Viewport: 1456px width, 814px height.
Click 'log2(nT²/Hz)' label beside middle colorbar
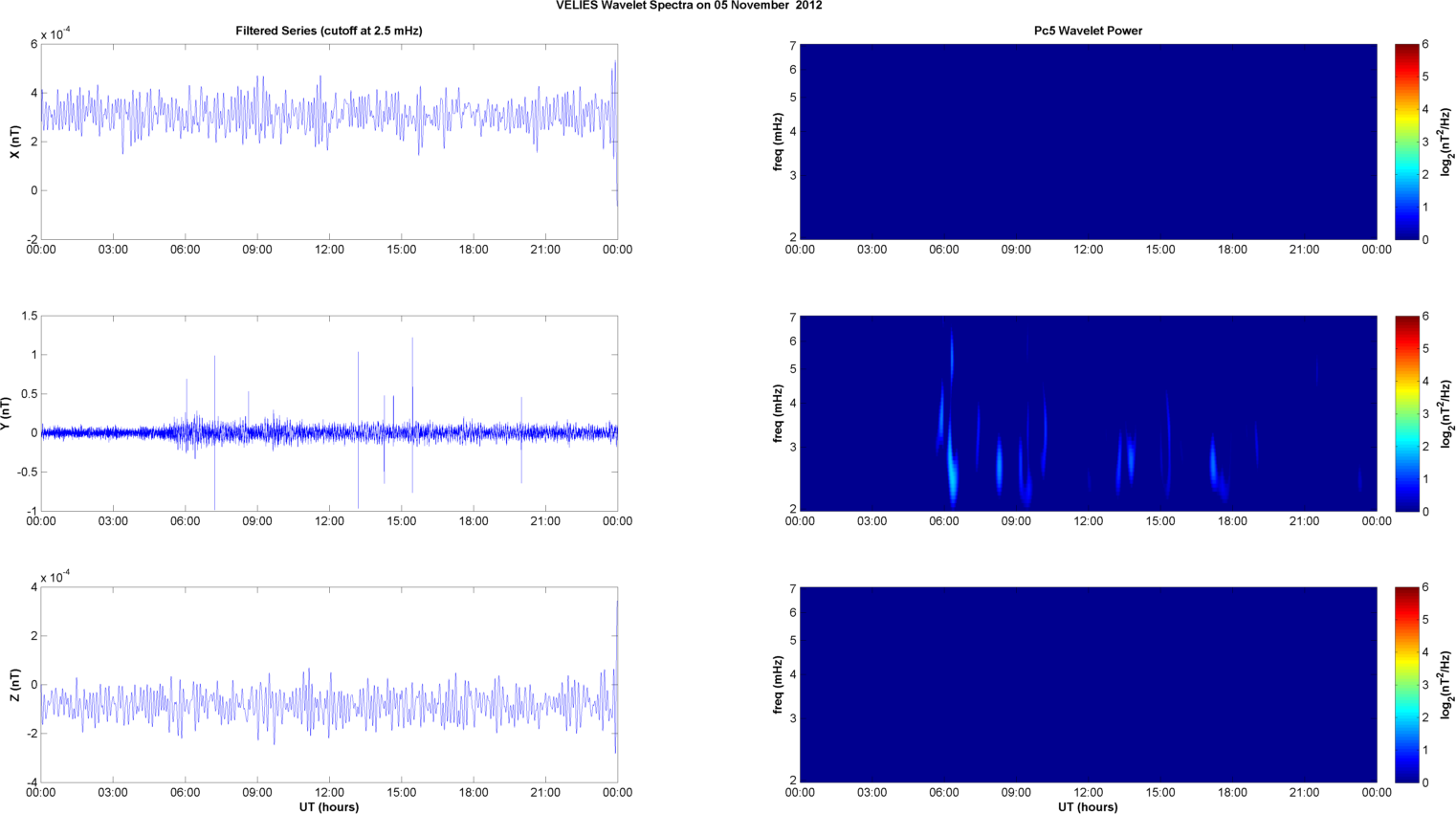click(1446, 413)
